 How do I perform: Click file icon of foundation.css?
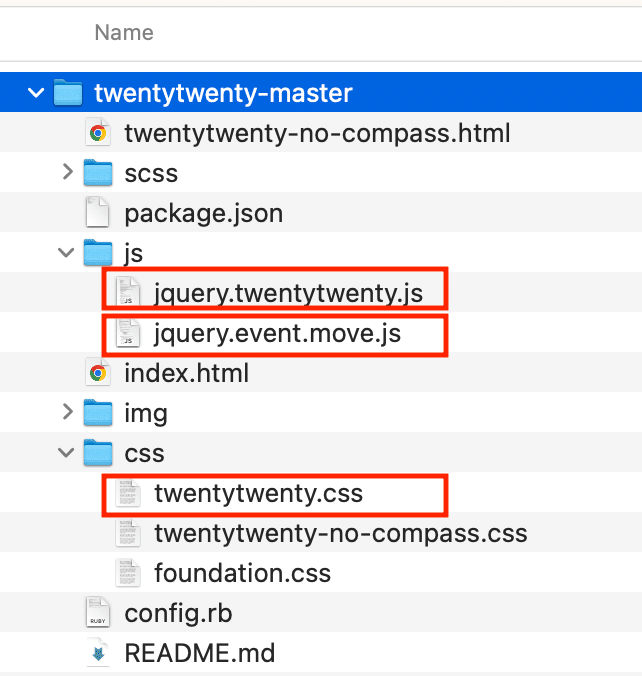[x=128, y=573]
